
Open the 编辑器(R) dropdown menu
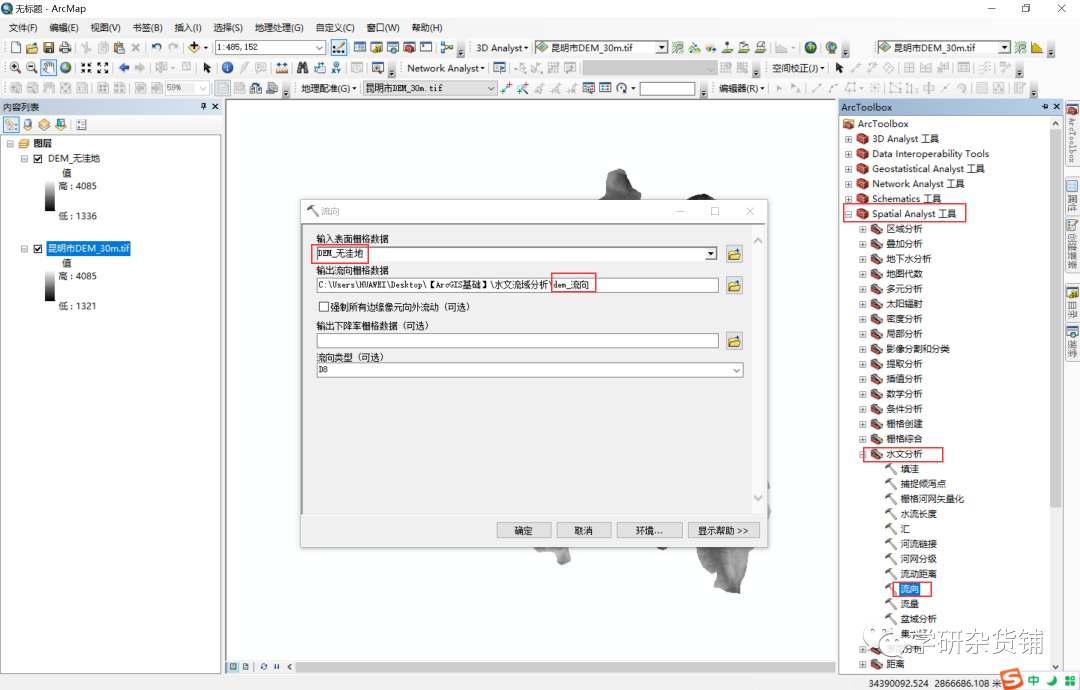741,88
